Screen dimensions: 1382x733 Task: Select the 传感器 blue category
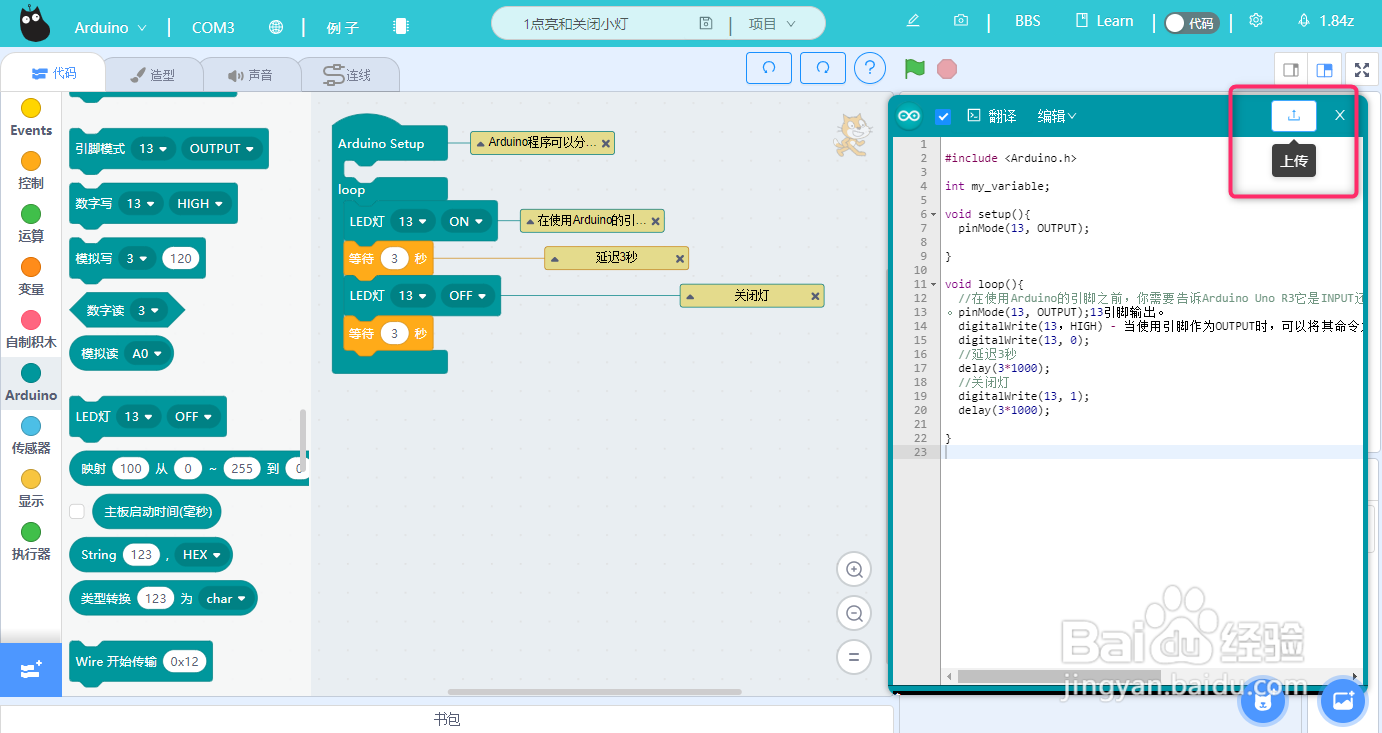coord(31,435)
